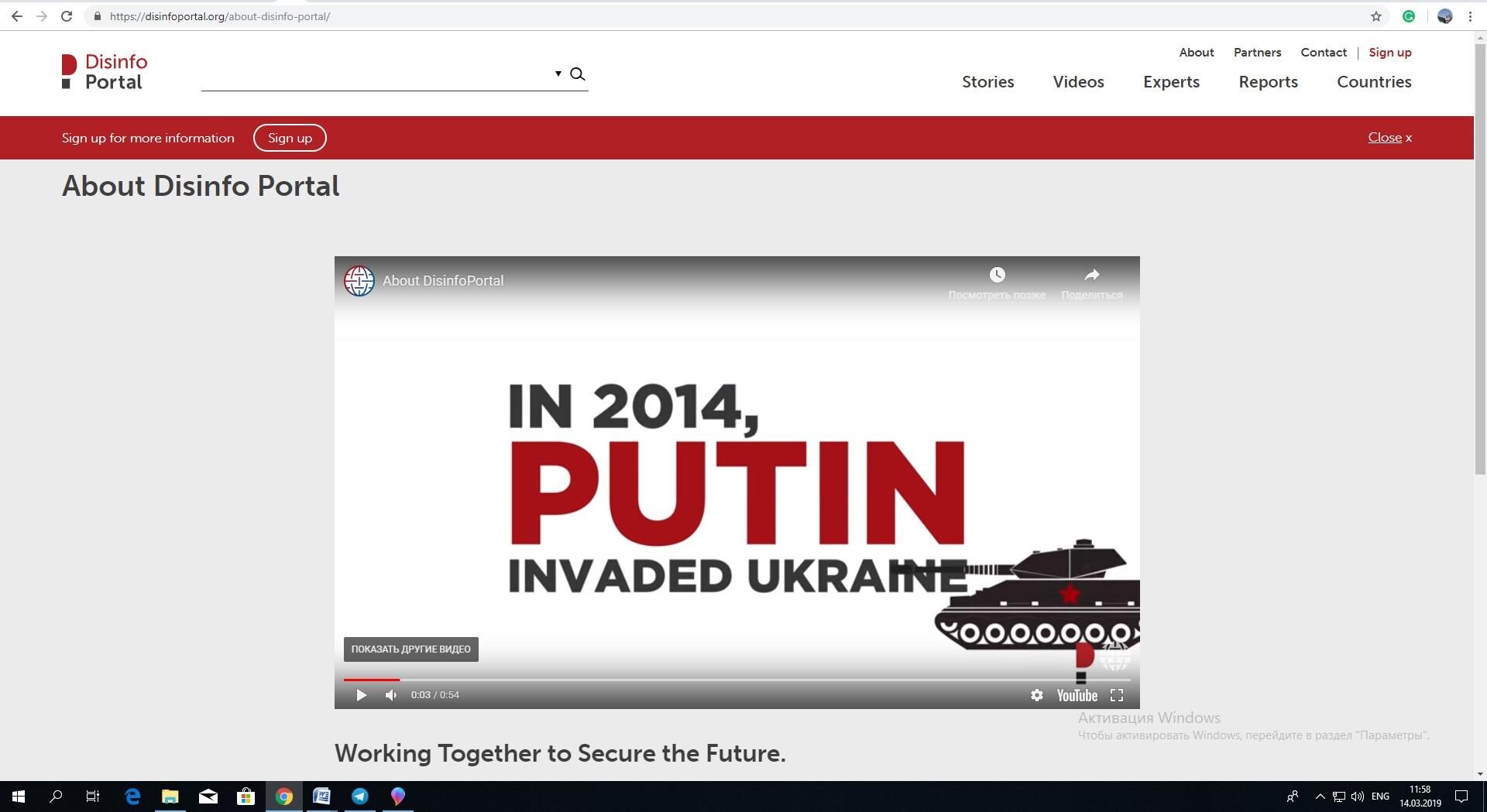Play the About DisinfoPortal video

pos(361,695)
